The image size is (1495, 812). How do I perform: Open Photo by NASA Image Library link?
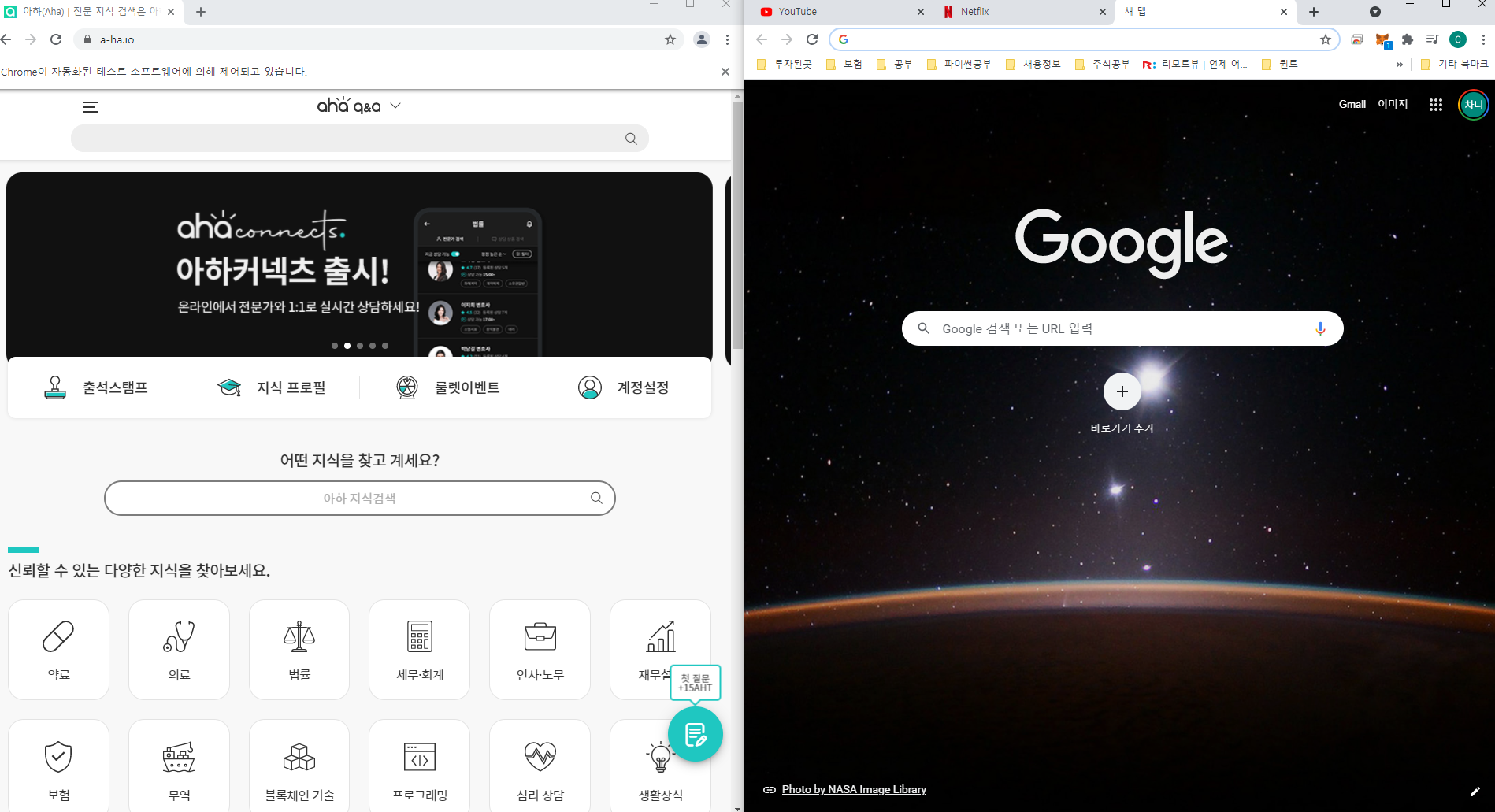[853, 789]
